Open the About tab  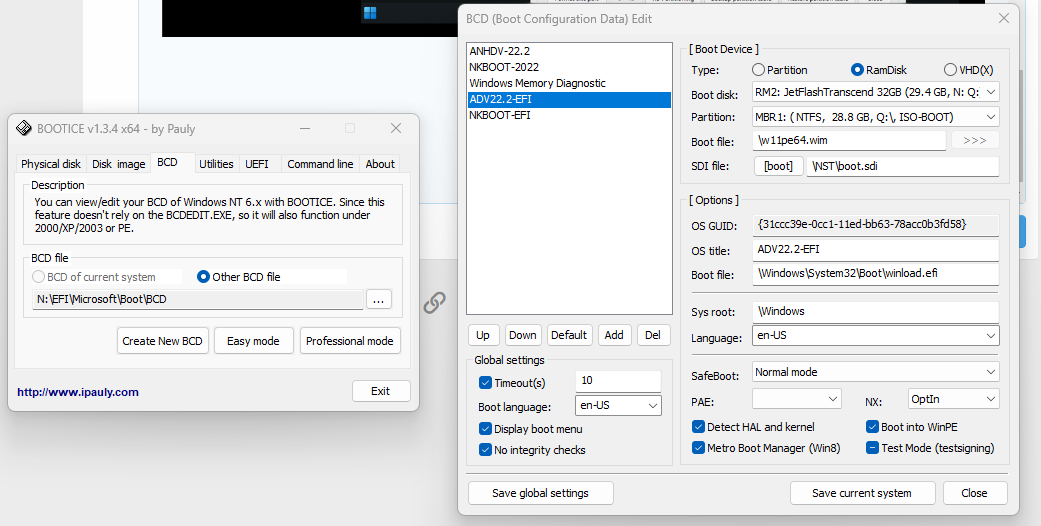[380, 164]
